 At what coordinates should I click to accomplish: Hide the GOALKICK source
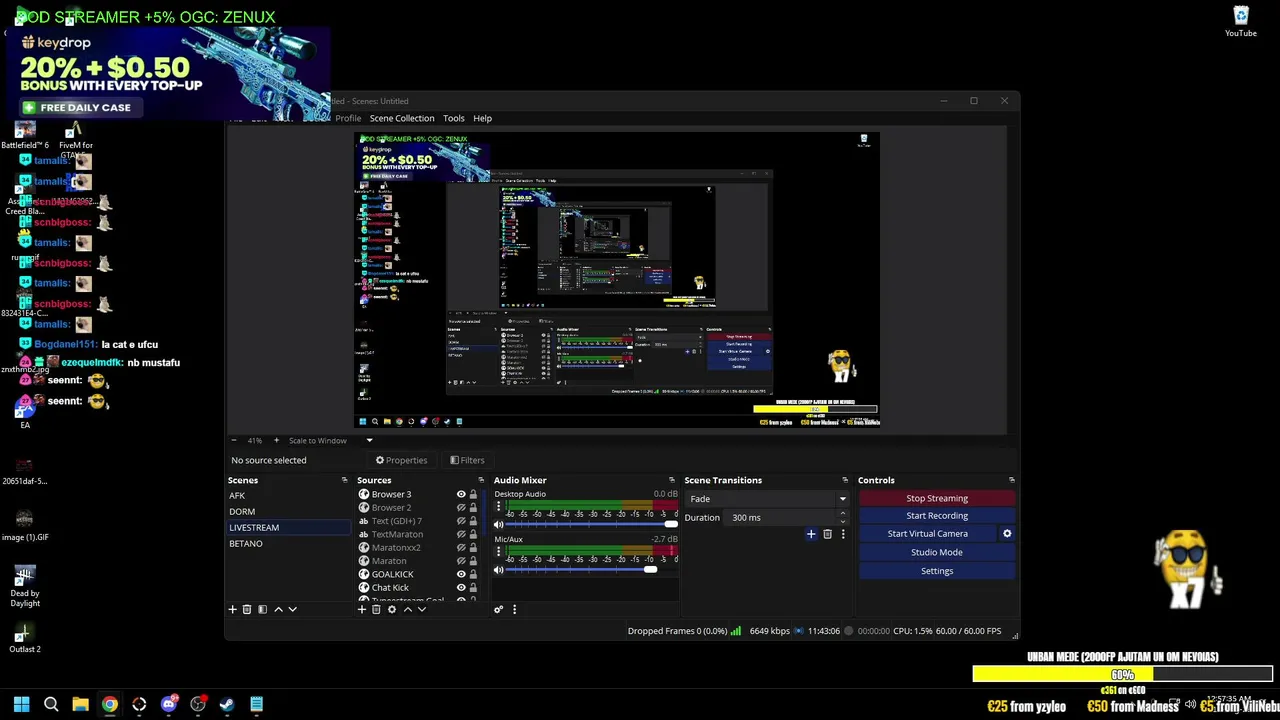pyautogui.click(x=461, y=574)
